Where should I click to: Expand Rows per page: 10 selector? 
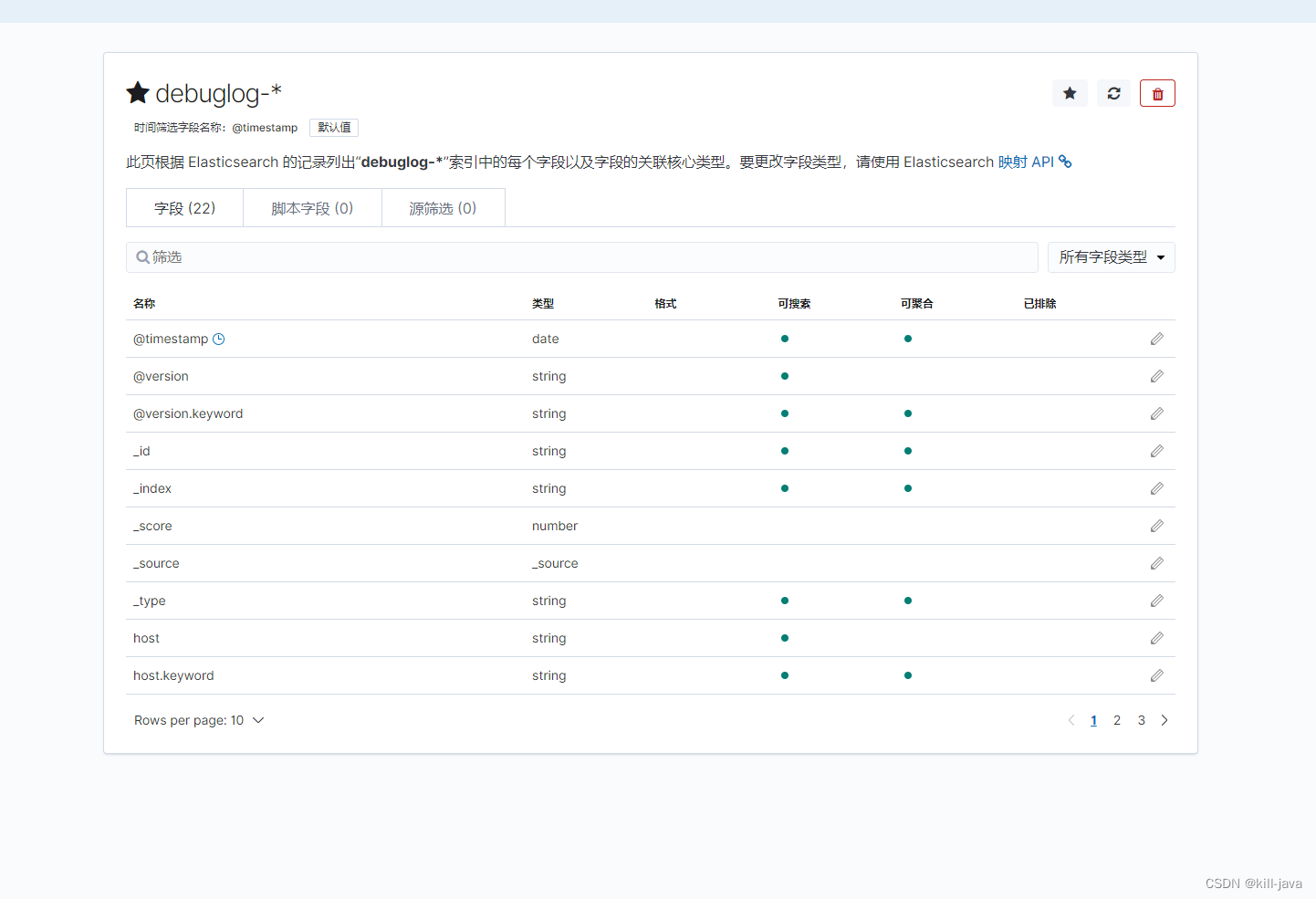(x=199, y=720)
